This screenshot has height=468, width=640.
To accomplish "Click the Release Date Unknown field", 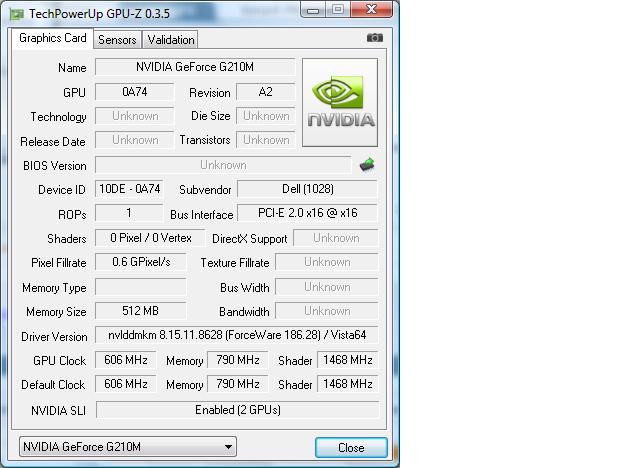I will [x=134, y=140].
